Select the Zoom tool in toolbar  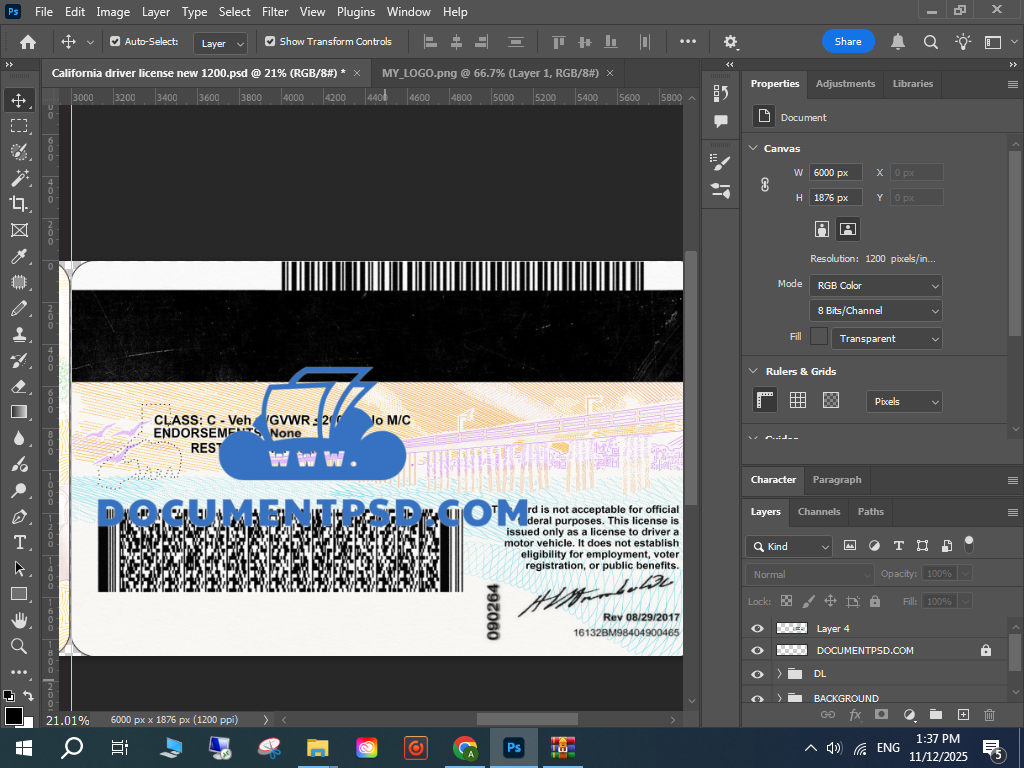coord(19,646)
